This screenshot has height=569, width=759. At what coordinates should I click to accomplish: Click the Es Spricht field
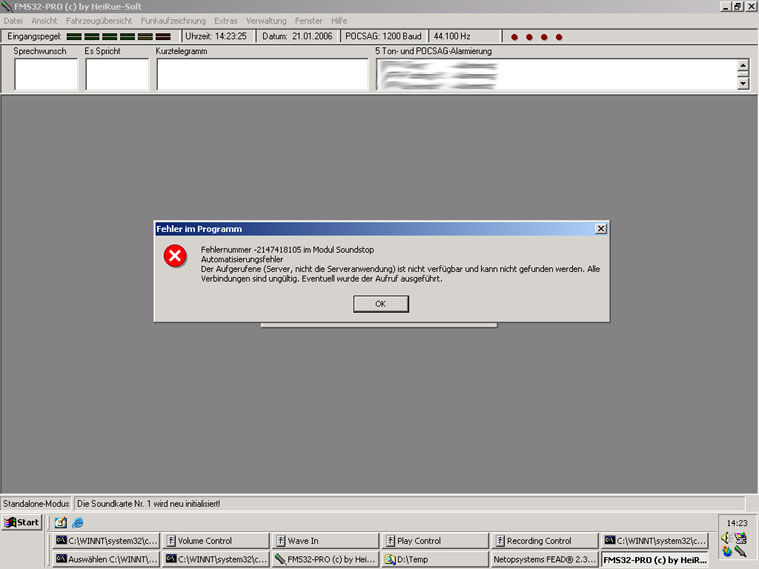pos(117,74)
